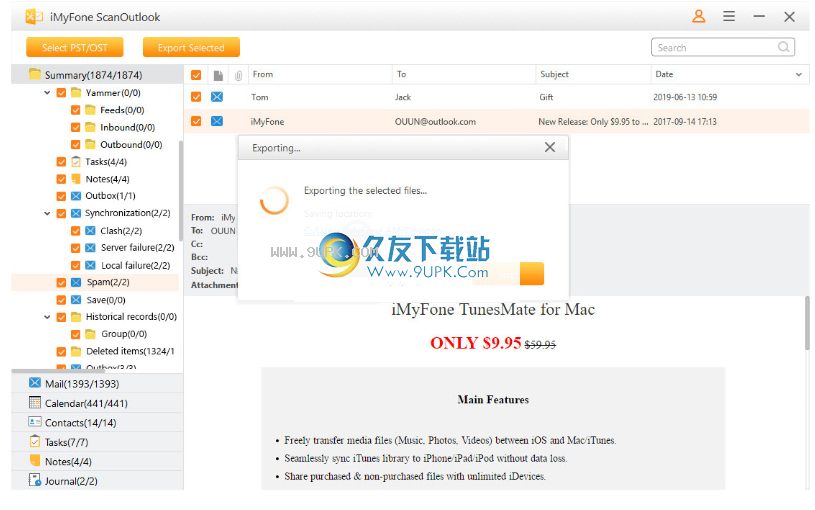
Task: Click the mail icon in Tom's row
Action: pyautogui.click(x=217, y=97)
